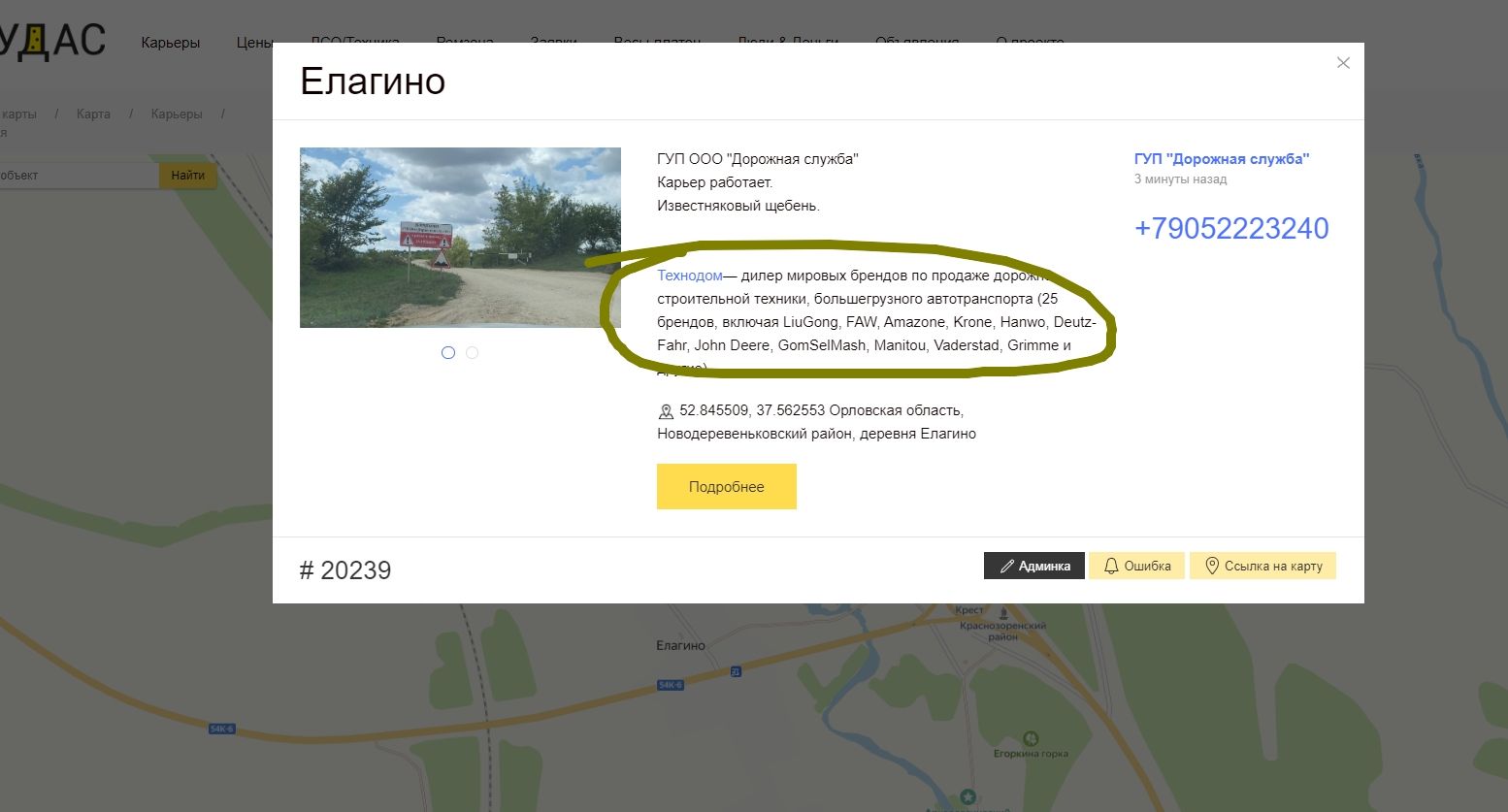This screenshot has height=812, width=1508.
Task: Open the Цены menu item
Action: (x=254, y=43)
